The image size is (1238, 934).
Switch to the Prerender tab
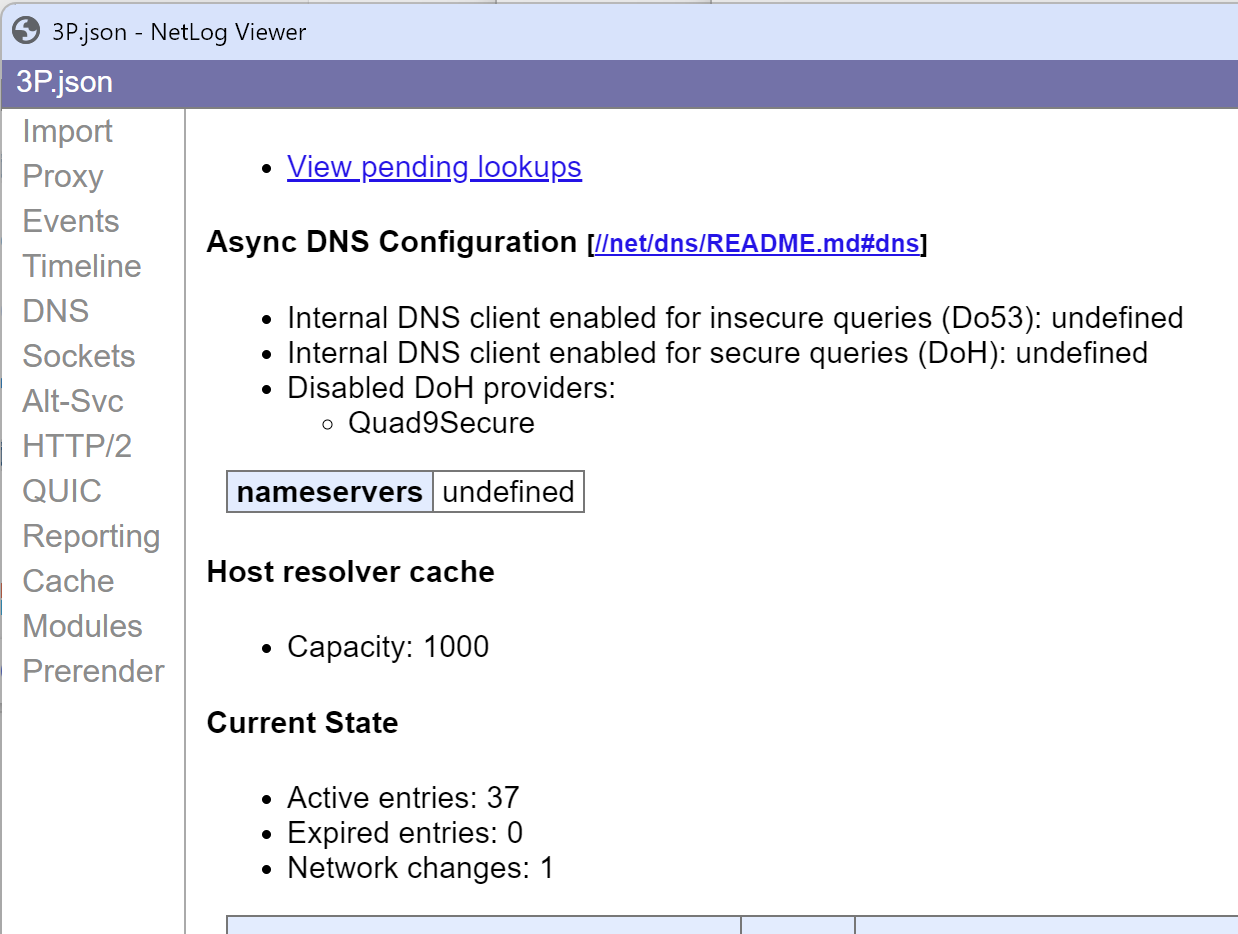(x=93, y=671)
